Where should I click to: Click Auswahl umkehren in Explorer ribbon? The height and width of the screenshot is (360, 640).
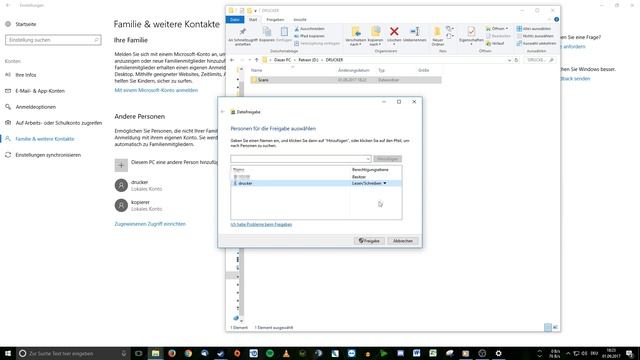(x=536, y=43)
